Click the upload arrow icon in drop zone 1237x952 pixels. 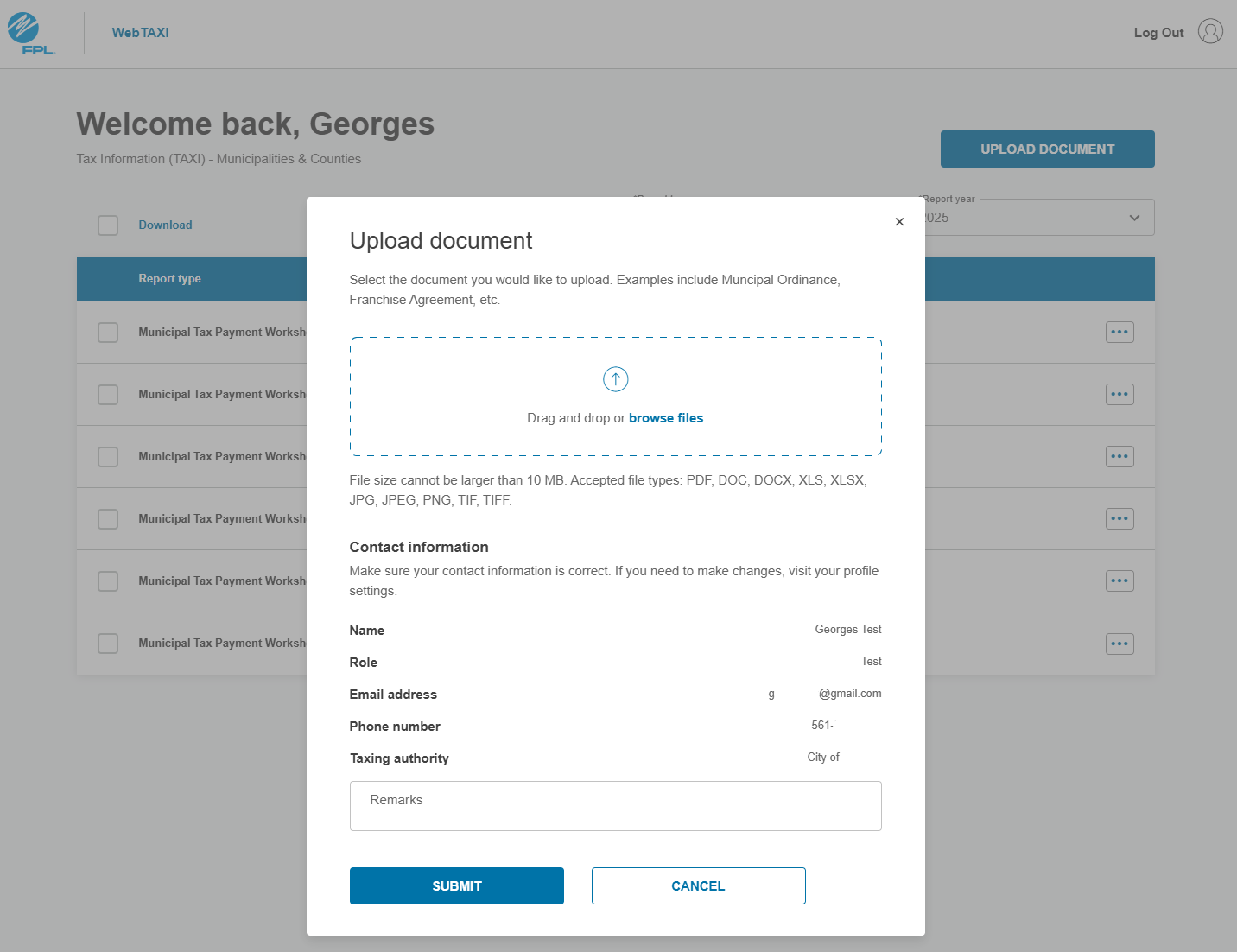pos(615,379)
